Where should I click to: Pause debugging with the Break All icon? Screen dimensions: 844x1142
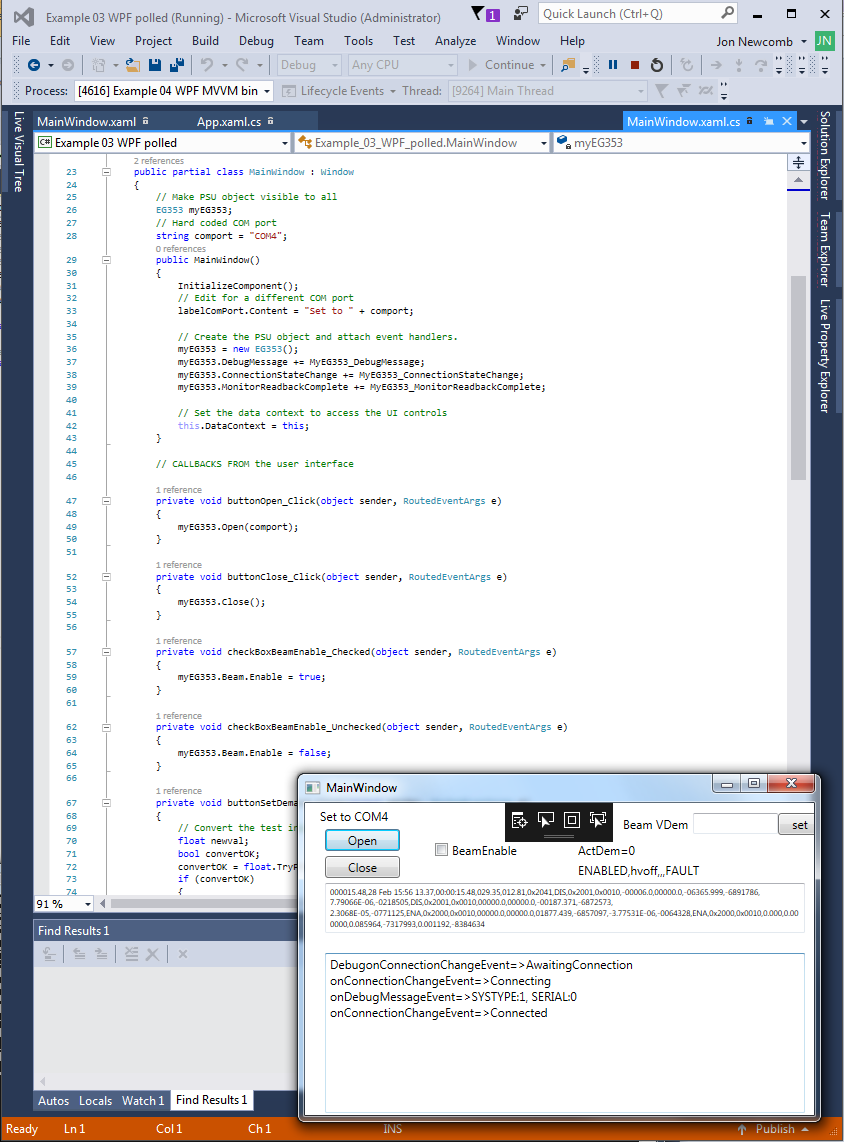[613, 66]
